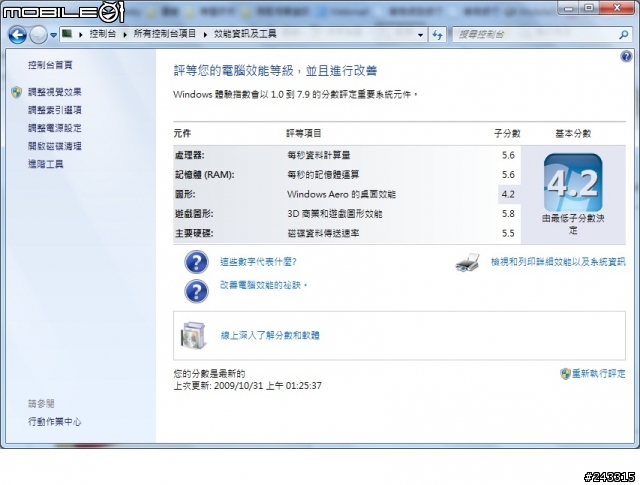This screenshot has height=485, width=640.
Task: Click the refresh button next to address bar
Action: tap(437, 35)
